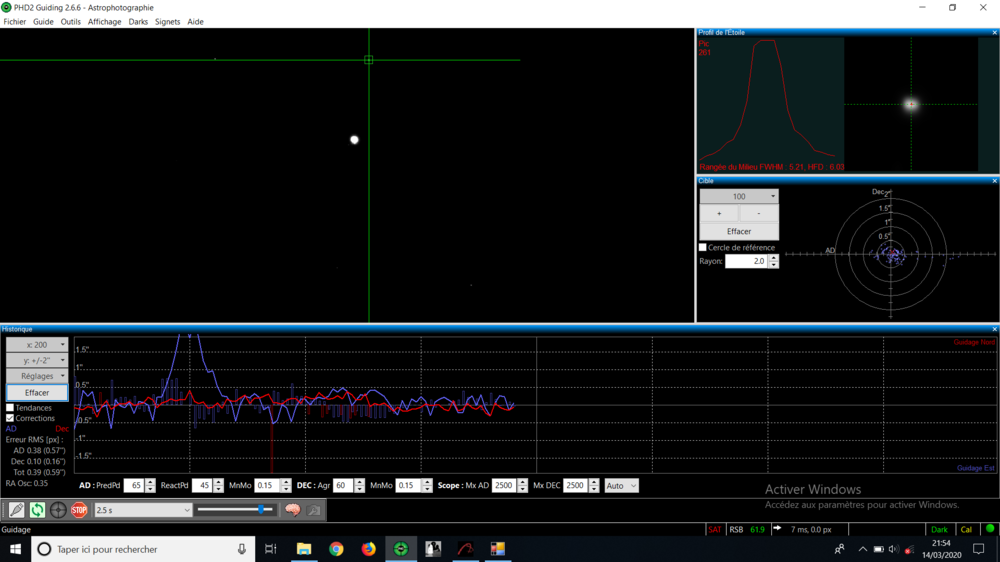
Task: Click Effacer in Historique panel
Action: (x=37, y=393)
